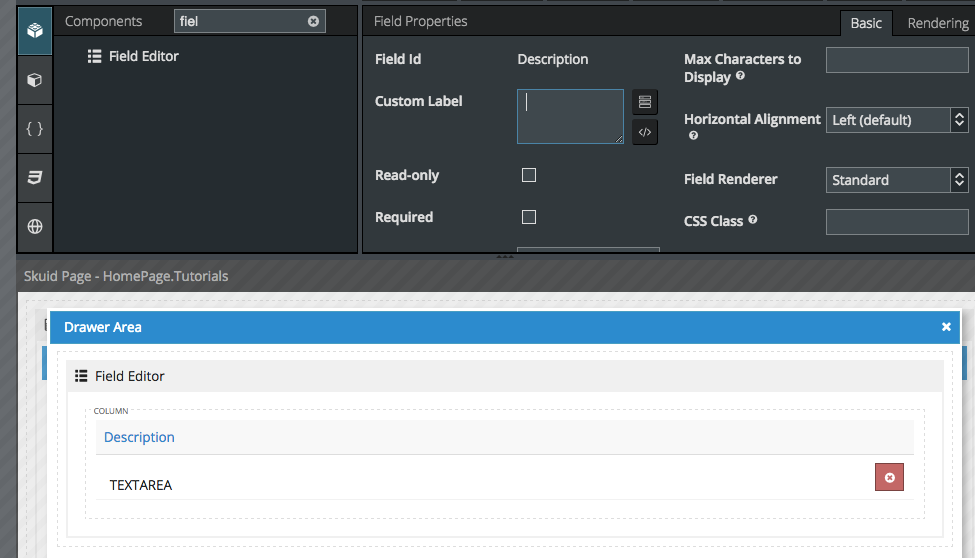
Task: Show help for Max Characters to Display
Action: (740, 76)
